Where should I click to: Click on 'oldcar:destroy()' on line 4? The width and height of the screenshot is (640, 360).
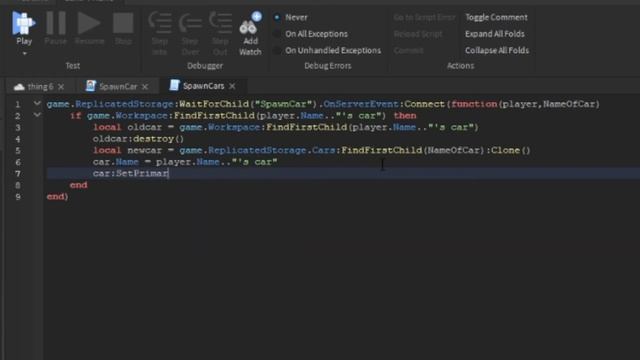138,139
